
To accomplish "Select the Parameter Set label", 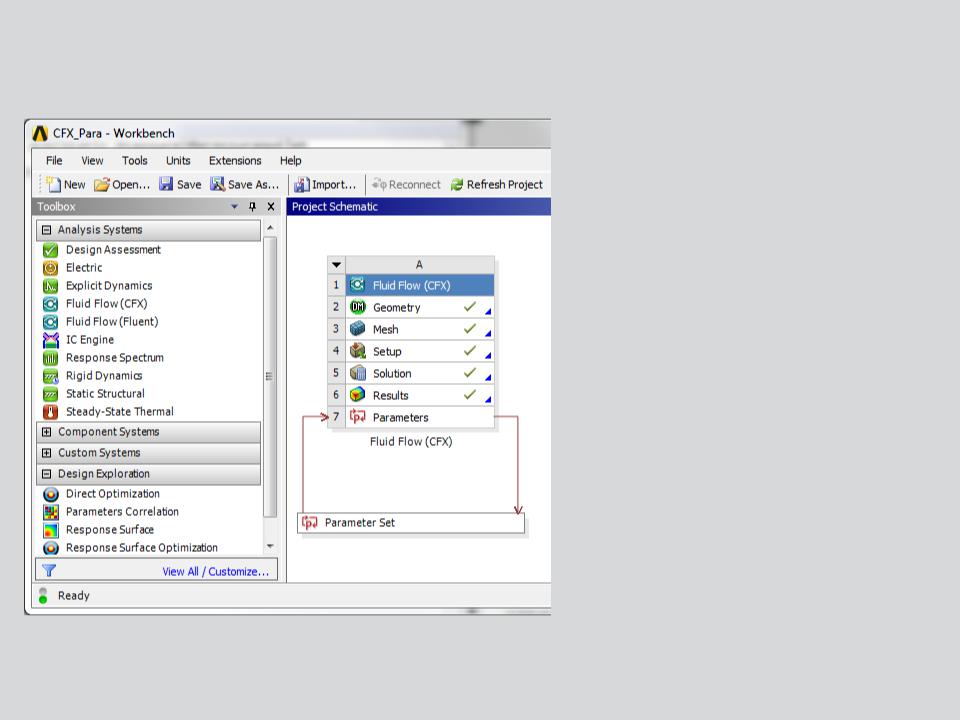I will click(359, 523).
